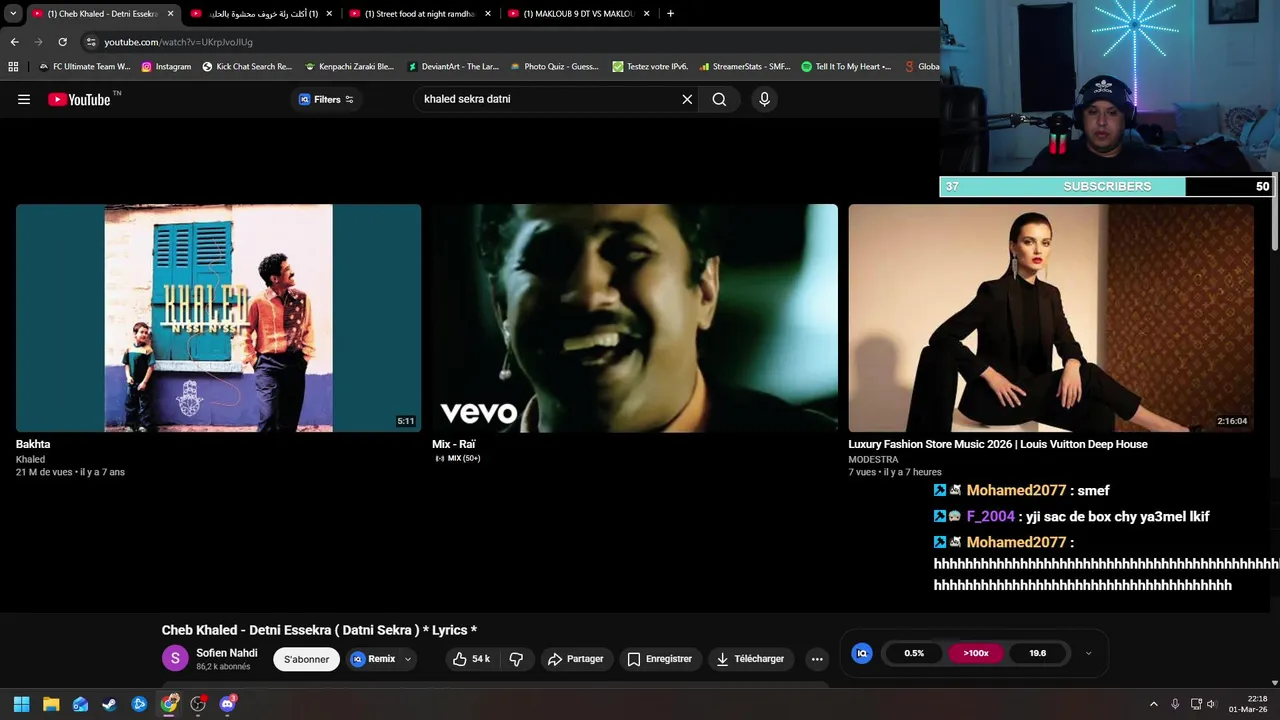
Task: Expand the vidIQ stats chevron
Action: pyautogui.click(x=1088, y=653)
